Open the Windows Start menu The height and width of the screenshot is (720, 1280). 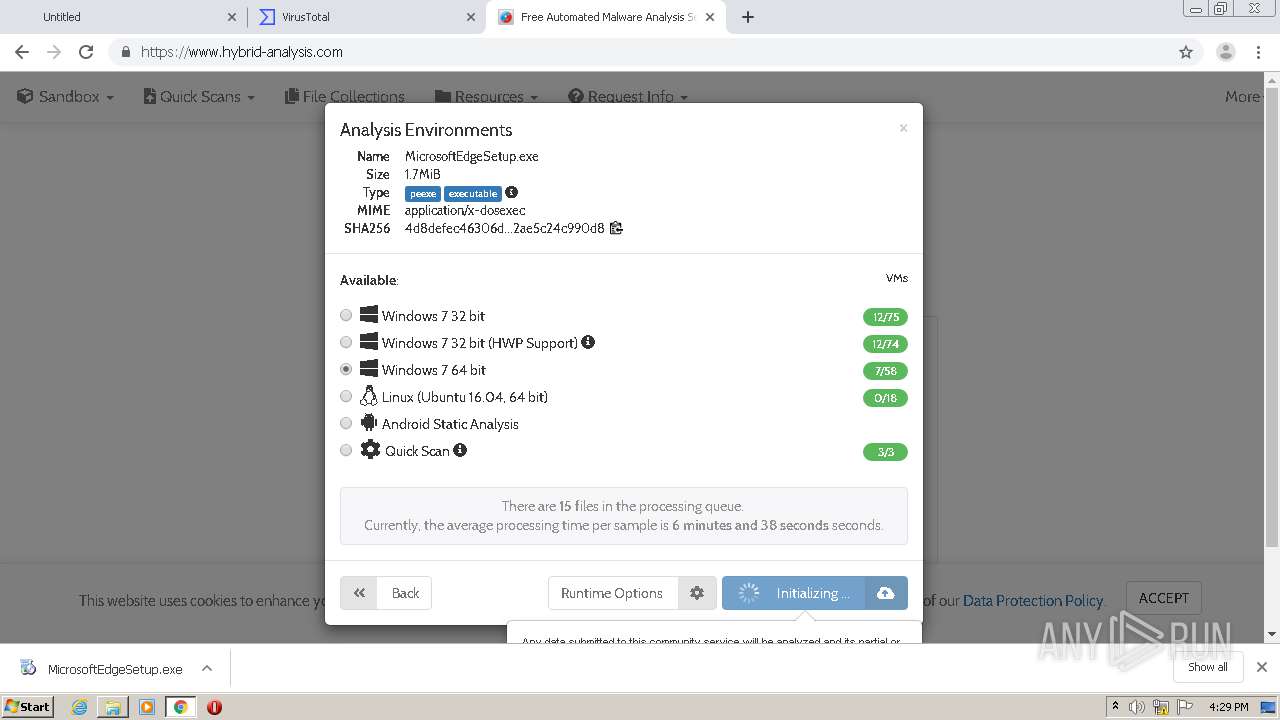click(27, 706)
